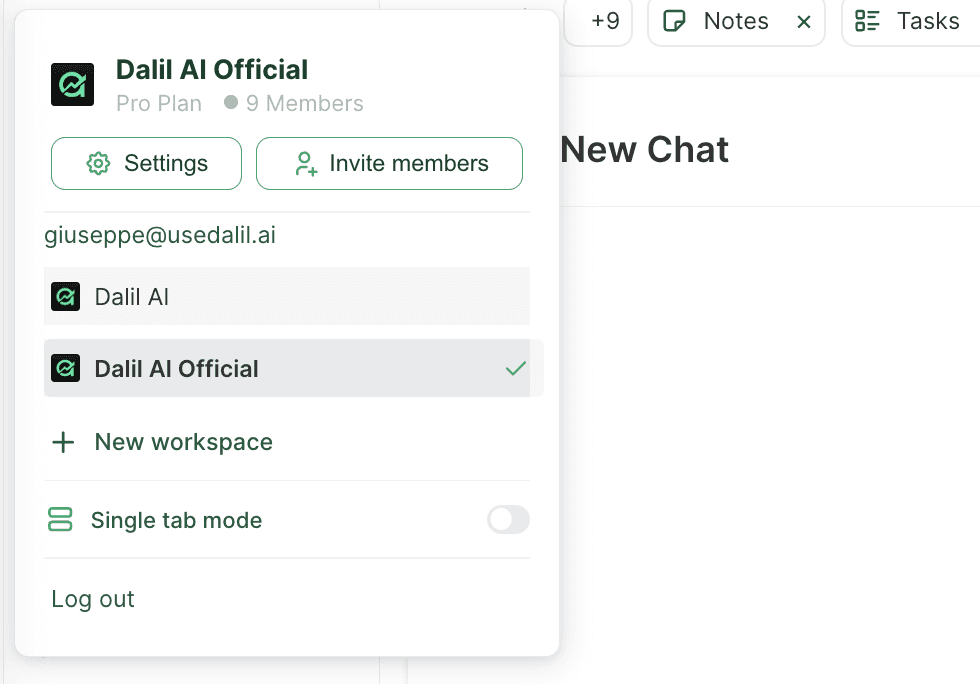Click Log out
The width and height of the screenshot is (980, 684).
[92, 598]
